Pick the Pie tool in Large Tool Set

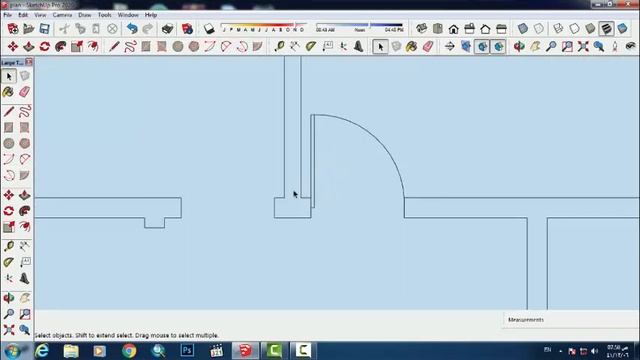point(24,176)
